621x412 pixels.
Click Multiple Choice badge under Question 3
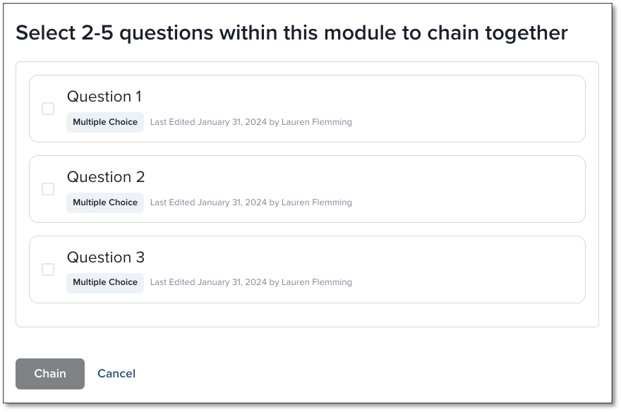point(105,282)
